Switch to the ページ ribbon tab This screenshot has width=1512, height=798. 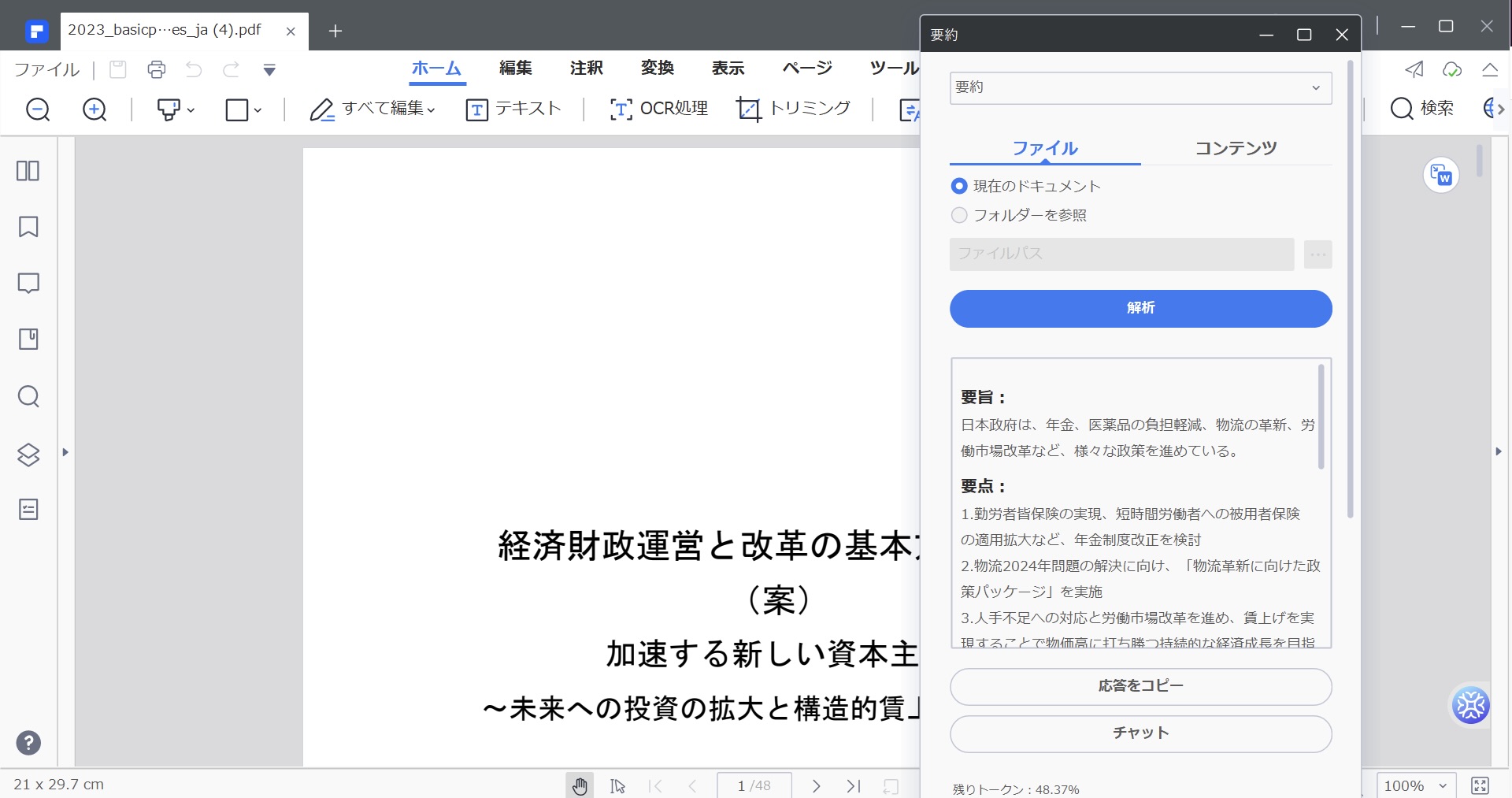click(807, 68)
